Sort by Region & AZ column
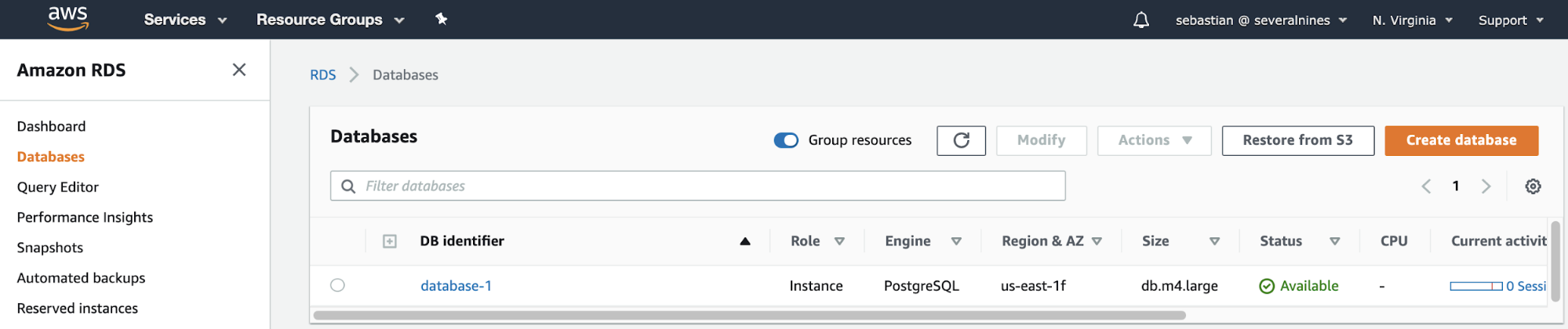The width and height of the screenshot is (1568, 329). pos(1097,241)
